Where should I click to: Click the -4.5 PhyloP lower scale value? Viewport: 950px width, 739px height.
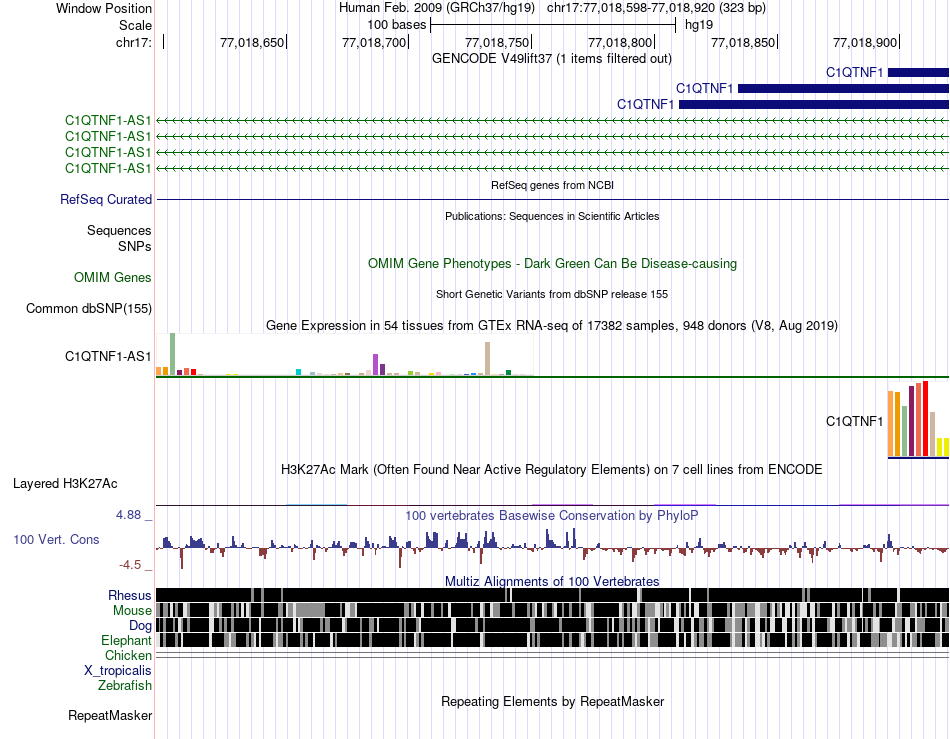130,565
